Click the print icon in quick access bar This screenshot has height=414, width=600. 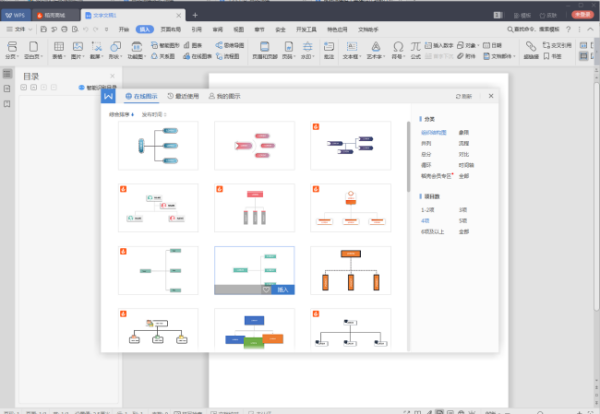coord(64,29)
